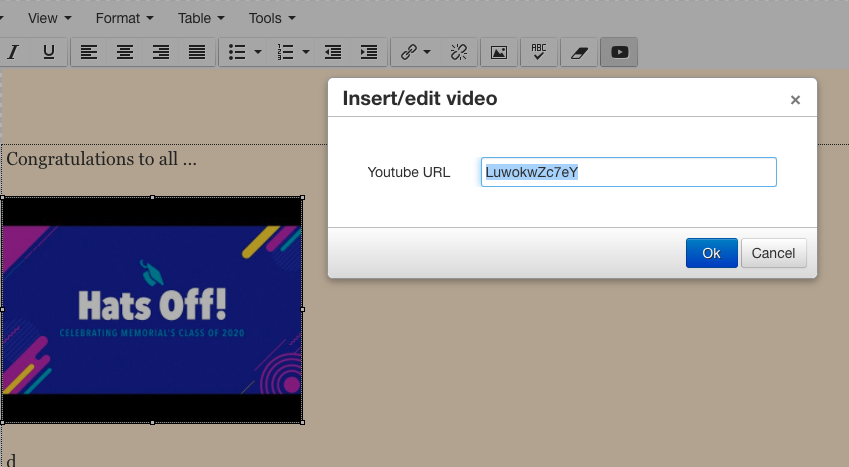The height and width of the screenshot is (467, 849).
Task: Align text left
Action: pyautogui.click(x=89, y=52)
